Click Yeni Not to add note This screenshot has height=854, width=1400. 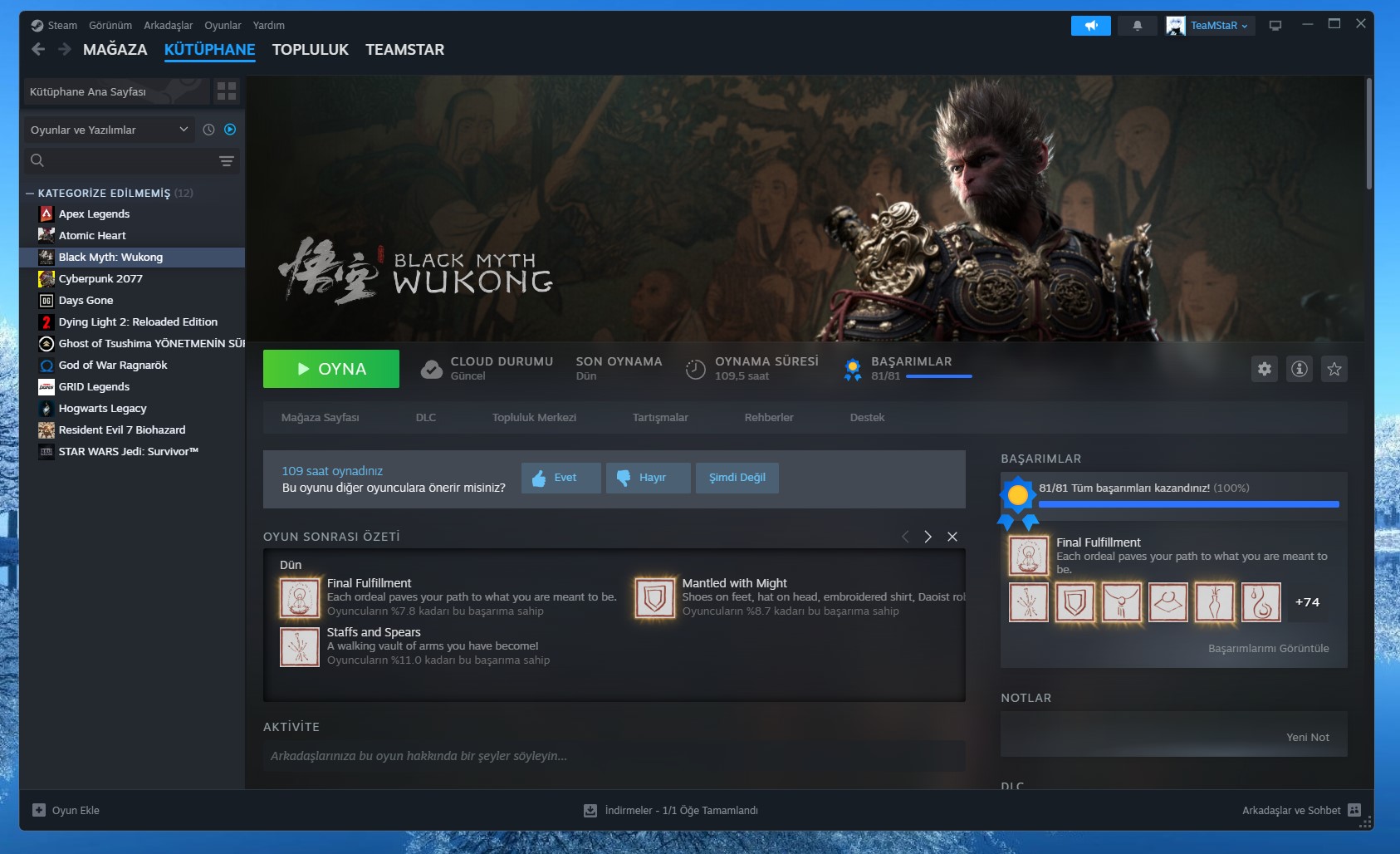1308,737
